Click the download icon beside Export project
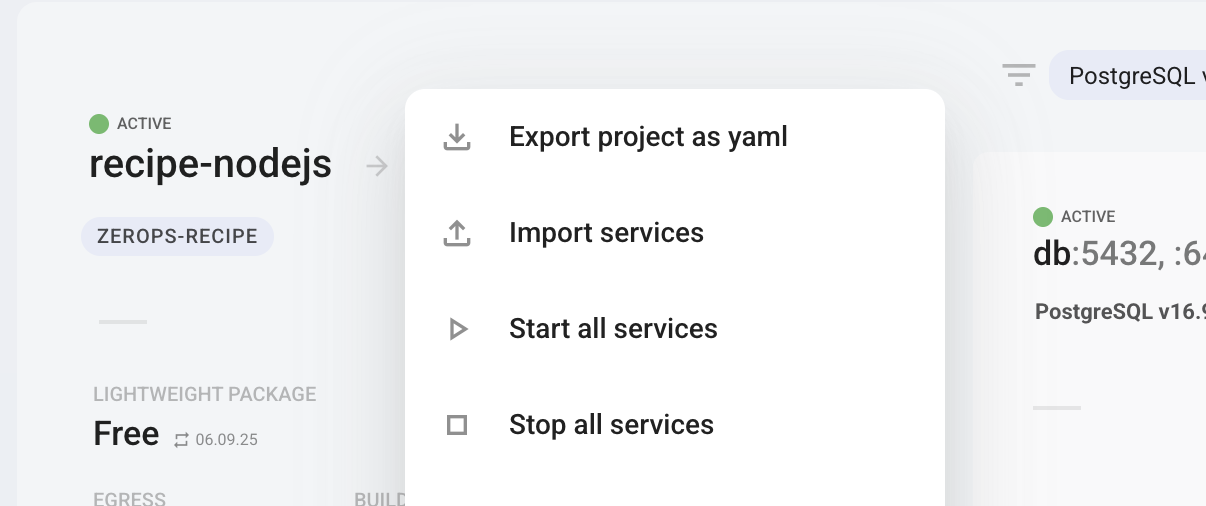Viewport: 1206px width, 506px height. pos(457,137)
